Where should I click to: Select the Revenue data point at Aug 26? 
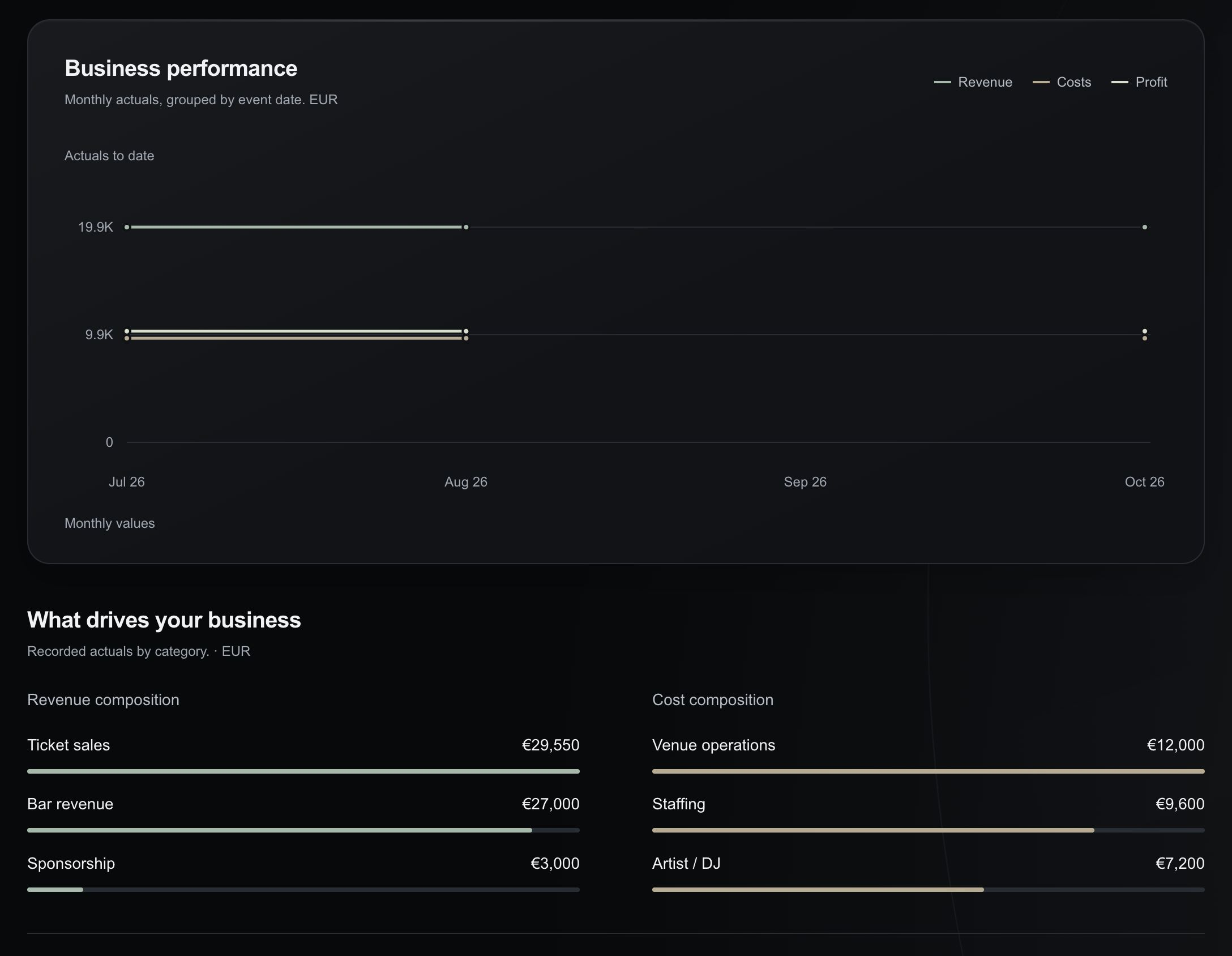pos(466,227)
